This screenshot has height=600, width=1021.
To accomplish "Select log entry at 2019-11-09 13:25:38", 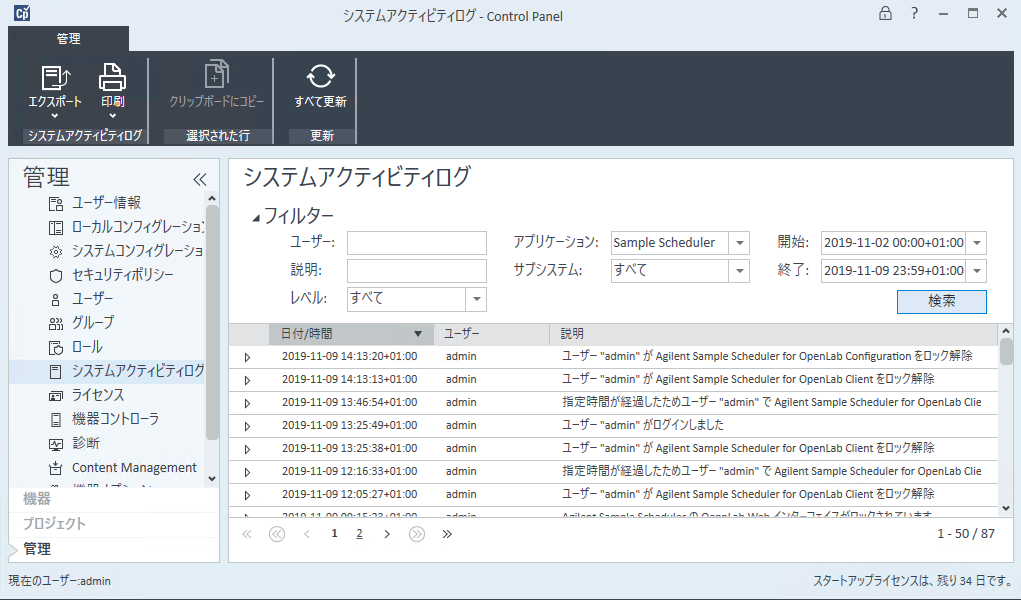I will [x=613, y=448].
